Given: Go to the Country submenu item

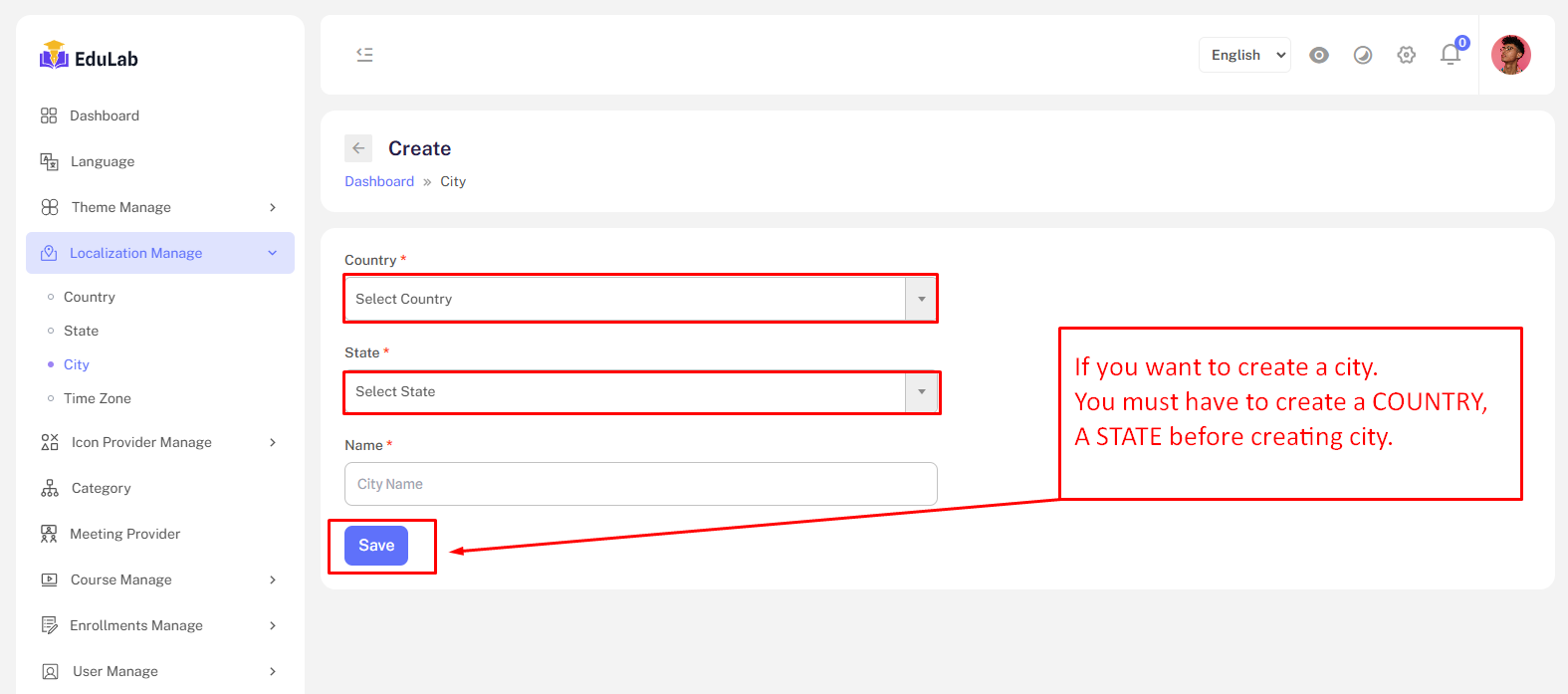Looking at the screenshot, I should 90,297.
